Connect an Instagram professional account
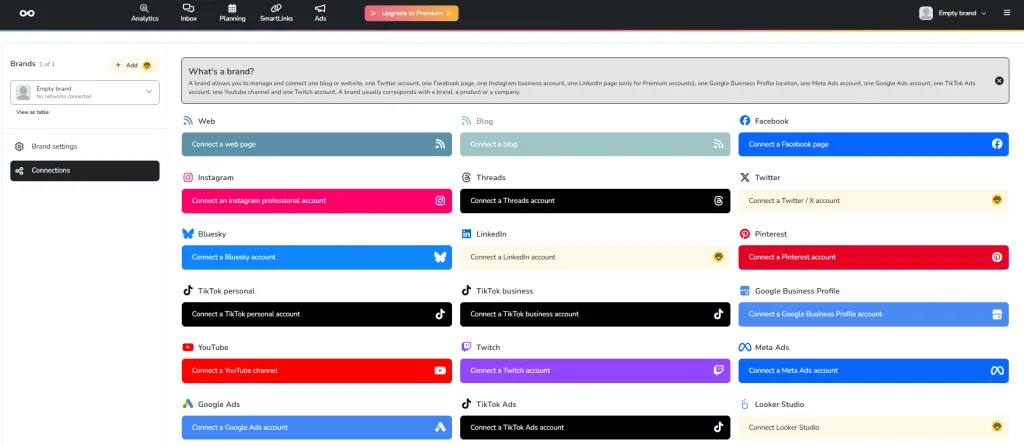 (316, 201)
